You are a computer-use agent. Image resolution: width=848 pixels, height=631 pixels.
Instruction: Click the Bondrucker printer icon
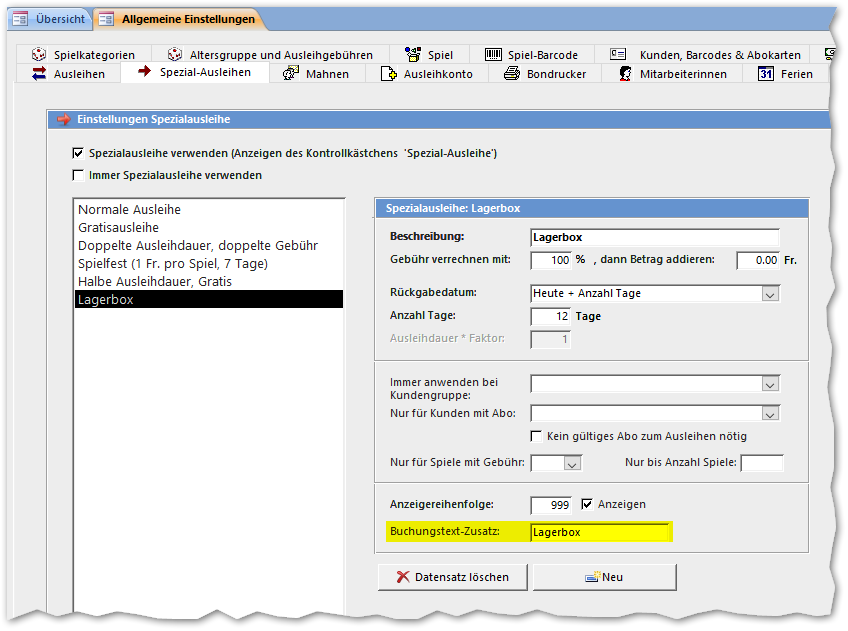pos(512,74)
